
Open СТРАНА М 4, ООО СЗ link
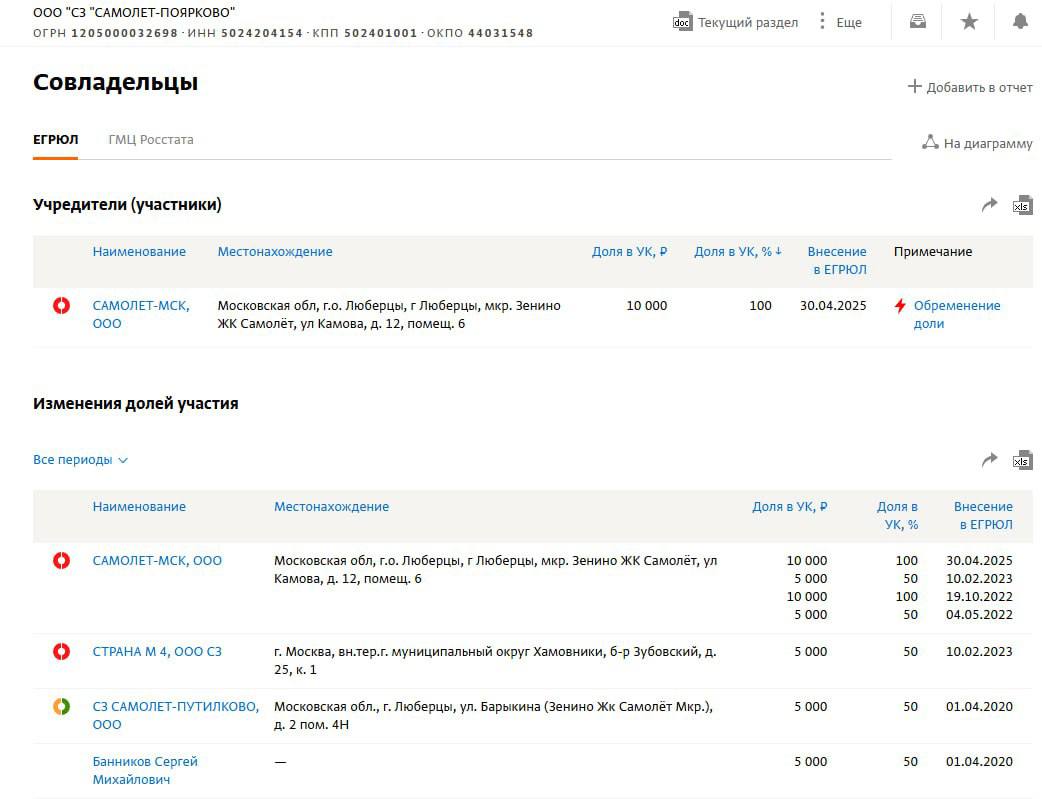(x=157, y=651)
